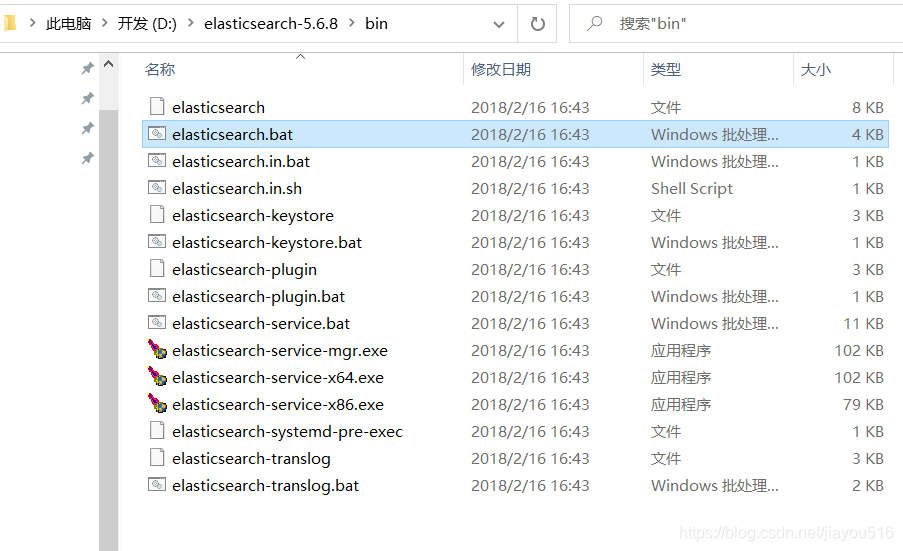Open the address bar history dropdown
Image resolution: width=903 pixels, height=551 pixels.
pyautogui.click(x=499, y=24)
